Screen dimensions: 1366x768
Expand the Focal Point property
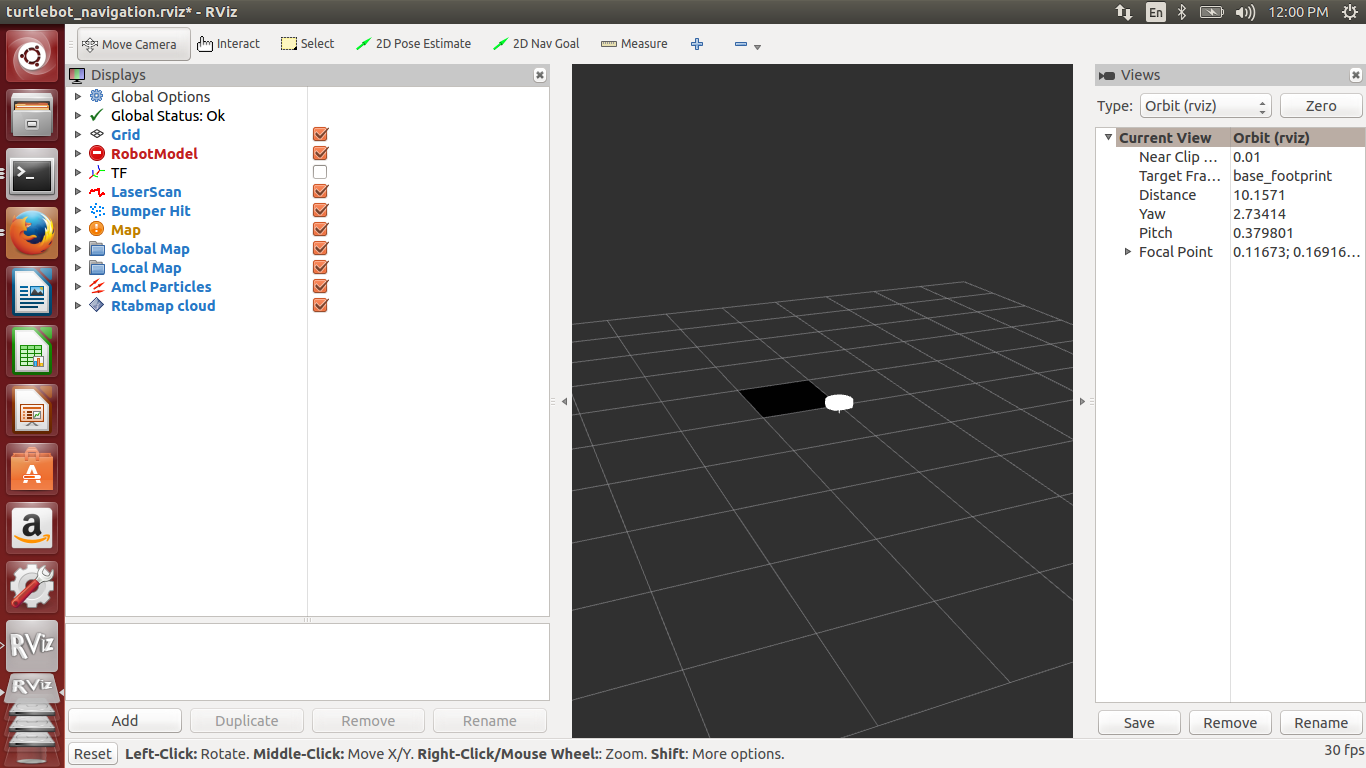1128,252
